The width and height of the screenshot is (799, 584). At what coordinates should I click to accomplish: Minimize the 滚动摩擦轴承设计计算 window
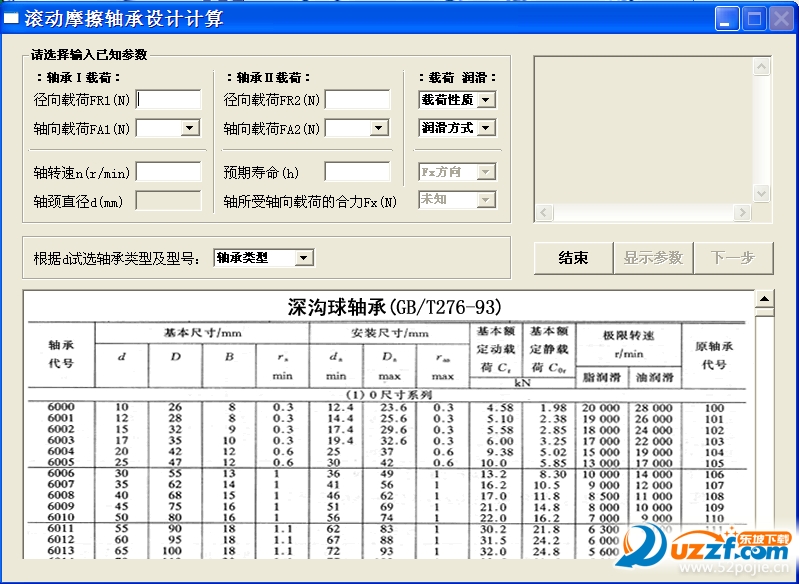pos(727,19)
